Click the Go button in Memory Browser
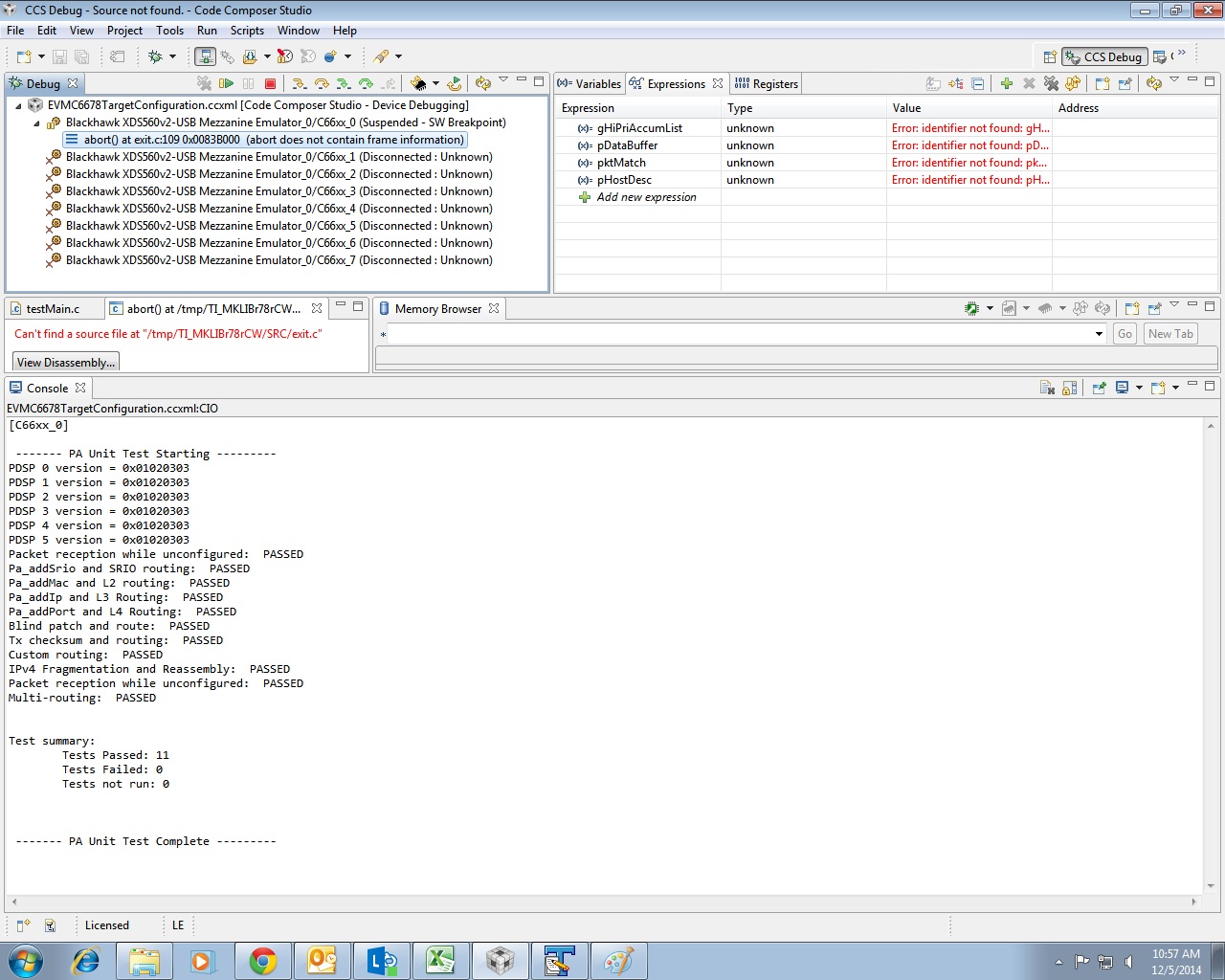The height and width of the screenshot is (980, 1225). [1125, 334]
